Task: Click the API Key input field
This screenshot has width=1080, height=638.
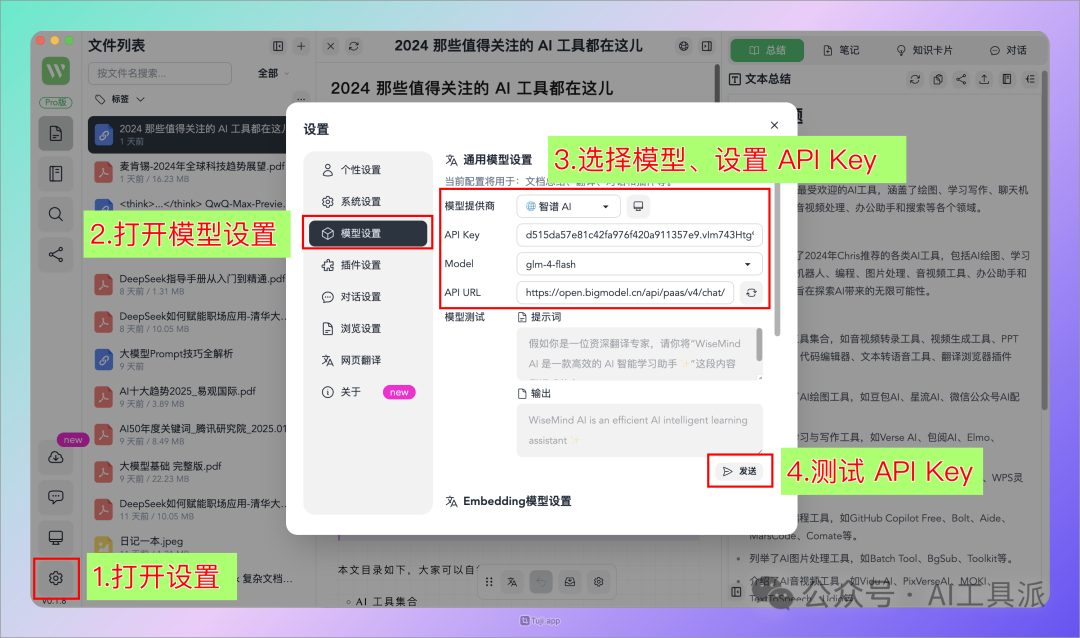Action: (639, 235)
